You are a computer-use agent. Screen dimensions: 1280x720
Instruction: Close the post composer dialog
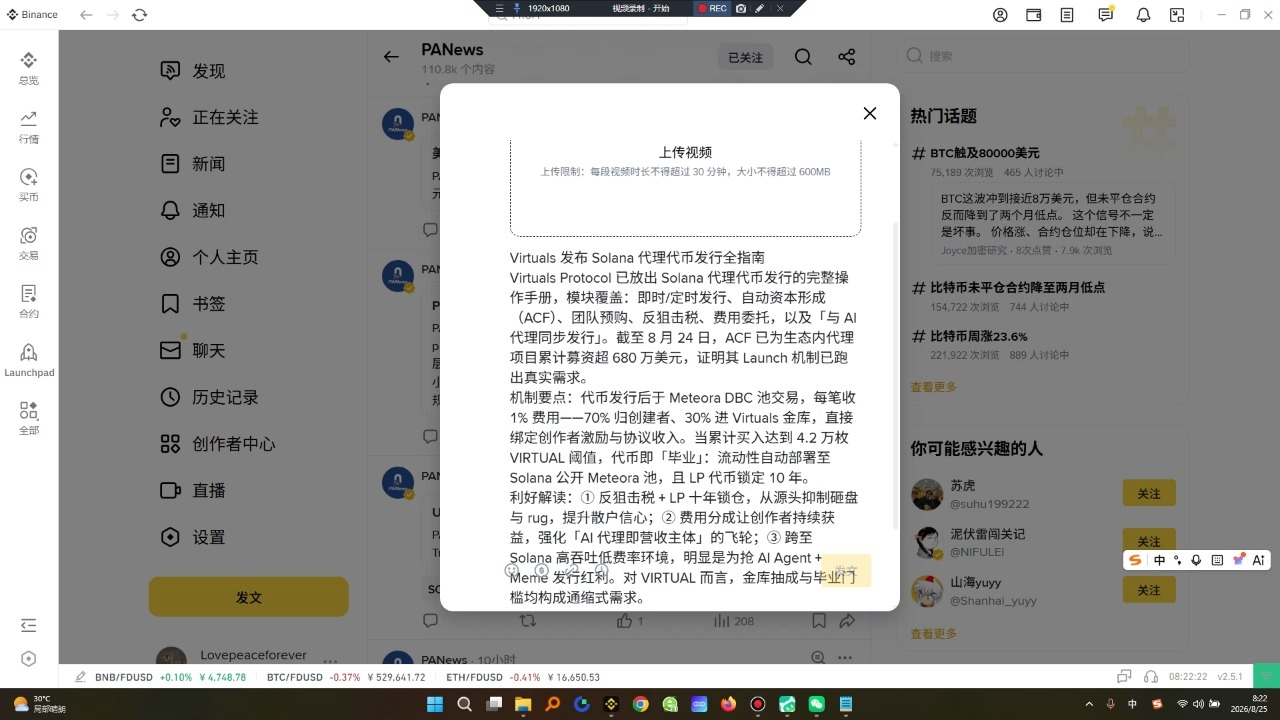[x=870, y=113]
